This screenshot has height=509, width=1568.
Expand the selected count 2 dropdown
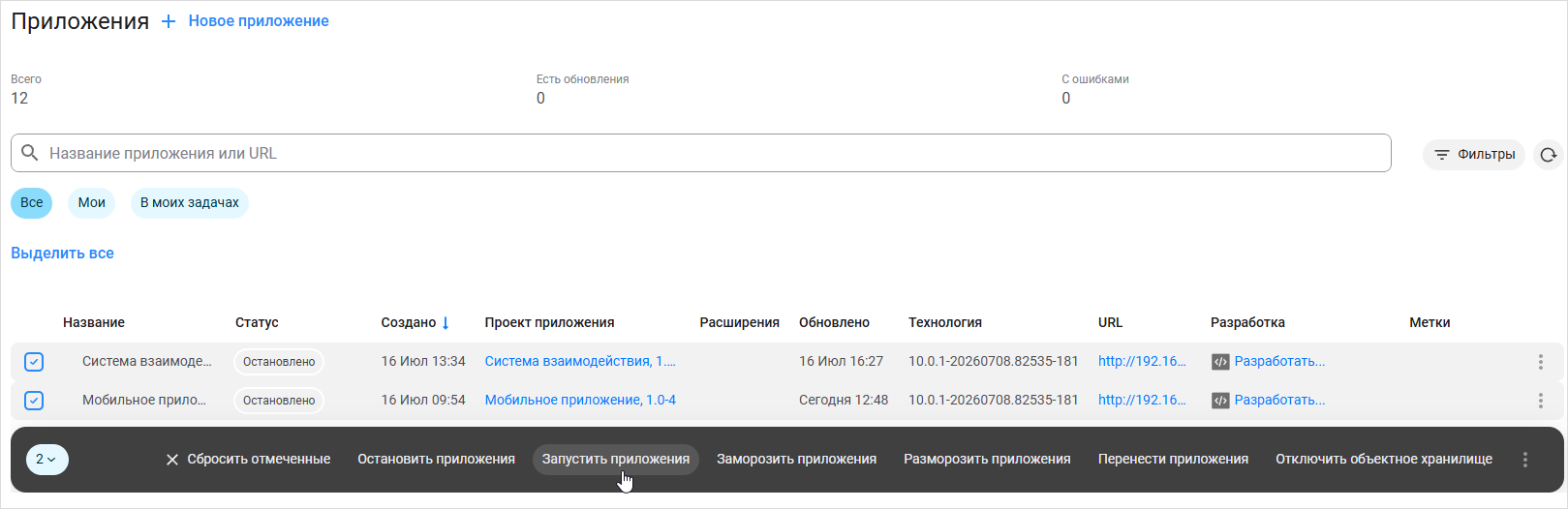coord(46,460)
